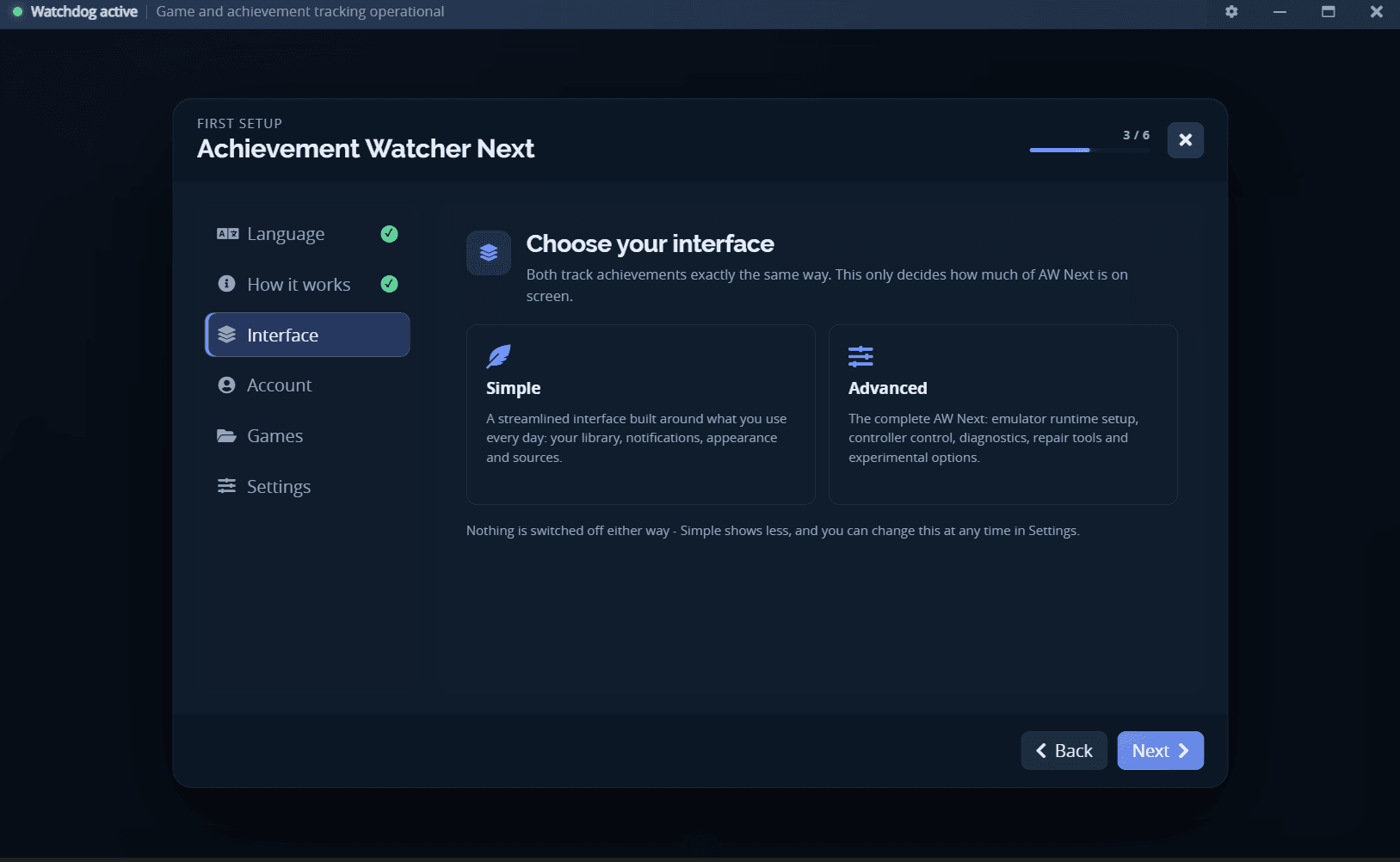The width and height of the screenshot is (1400, 862).
Task: Click the 3 / 6 step counter
Action: (x=1136, y=135)
